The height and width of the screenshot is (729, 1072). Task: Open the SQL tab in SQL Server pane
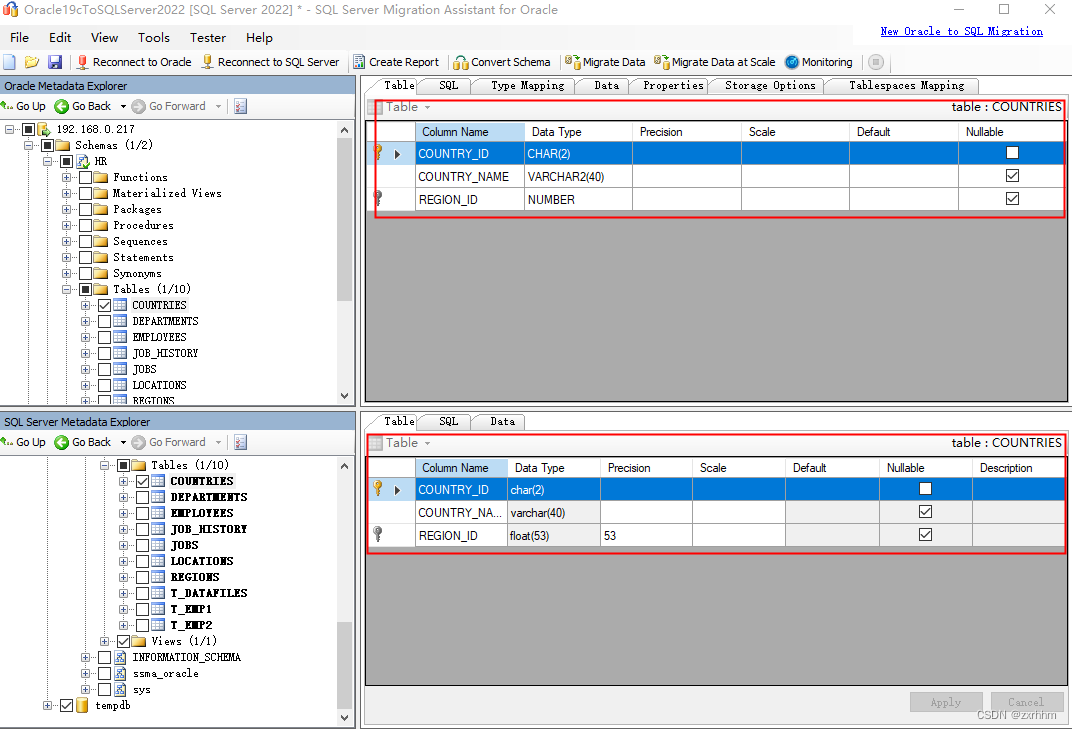click(x=448, y=421)
